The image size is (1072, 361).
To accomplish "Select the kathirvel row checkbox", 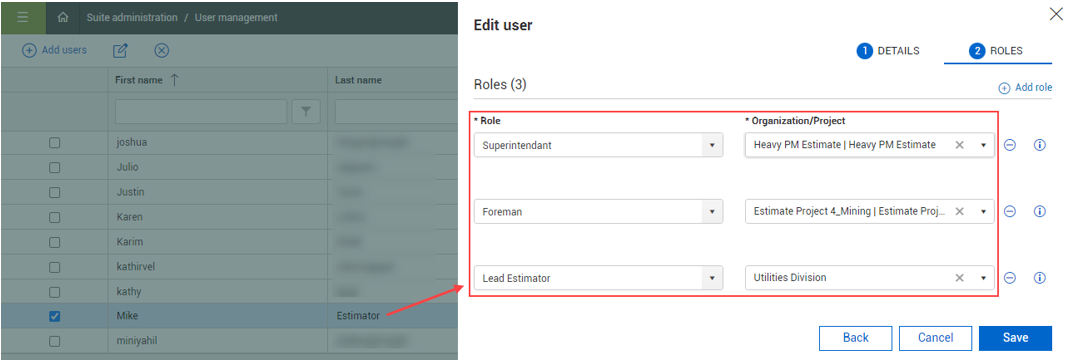I will (x=55, y=267).
